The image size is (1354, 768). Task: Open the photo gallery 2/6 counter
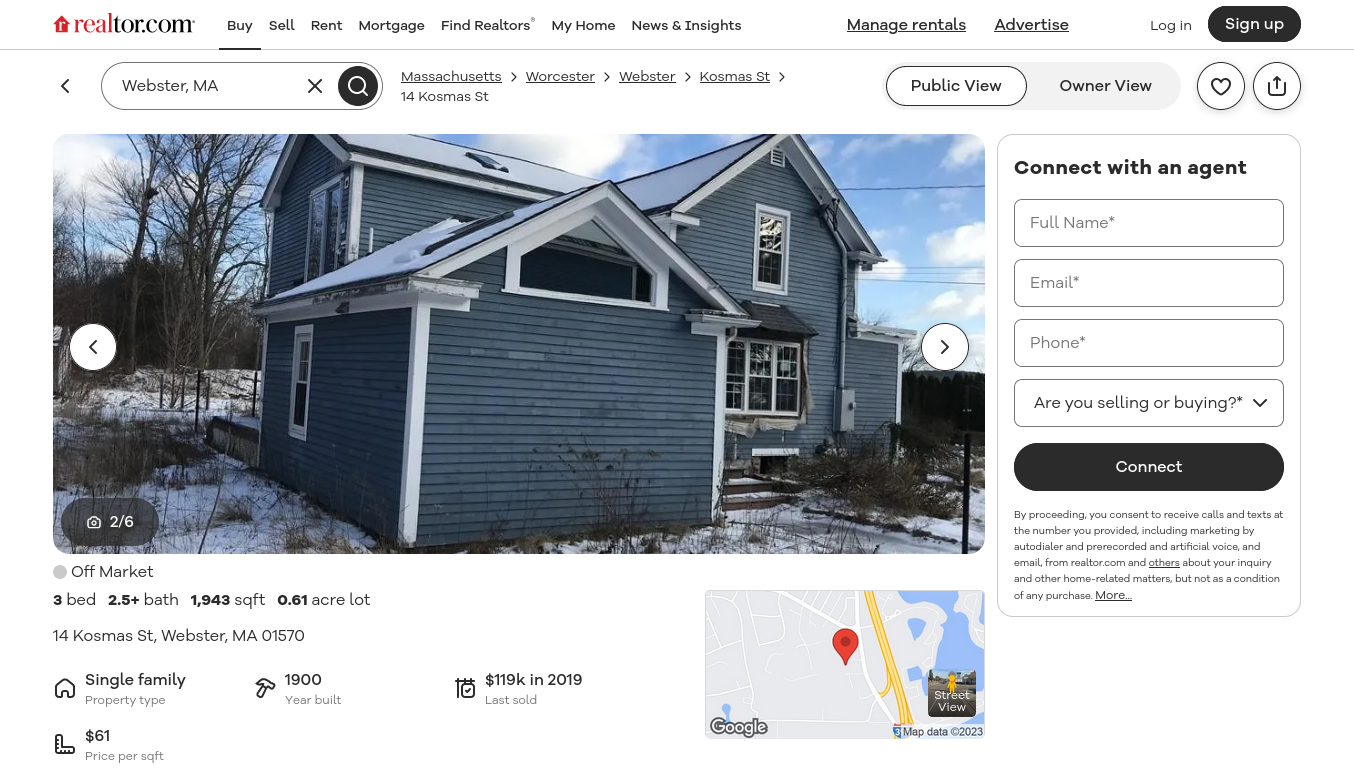coord(110,522)
